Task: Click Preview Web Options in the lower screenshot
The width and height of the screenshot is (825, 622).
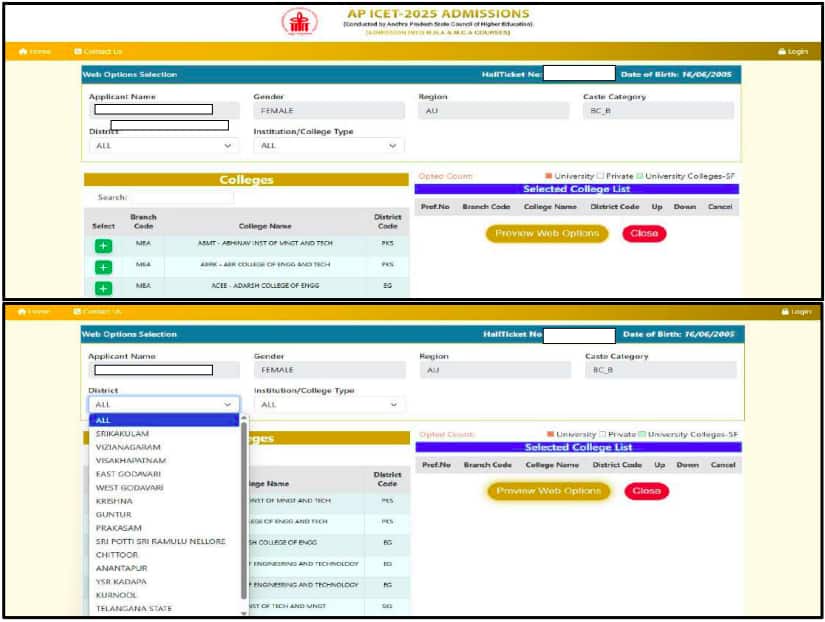Action: click(x=549, y=491)
